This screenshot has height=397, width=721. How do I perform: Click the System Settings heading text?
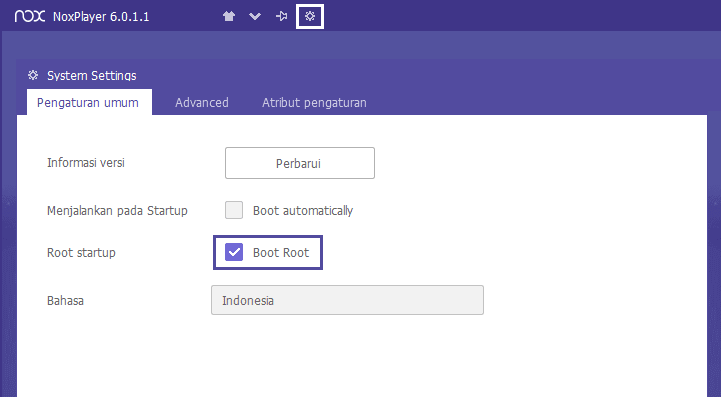point(92,75)
